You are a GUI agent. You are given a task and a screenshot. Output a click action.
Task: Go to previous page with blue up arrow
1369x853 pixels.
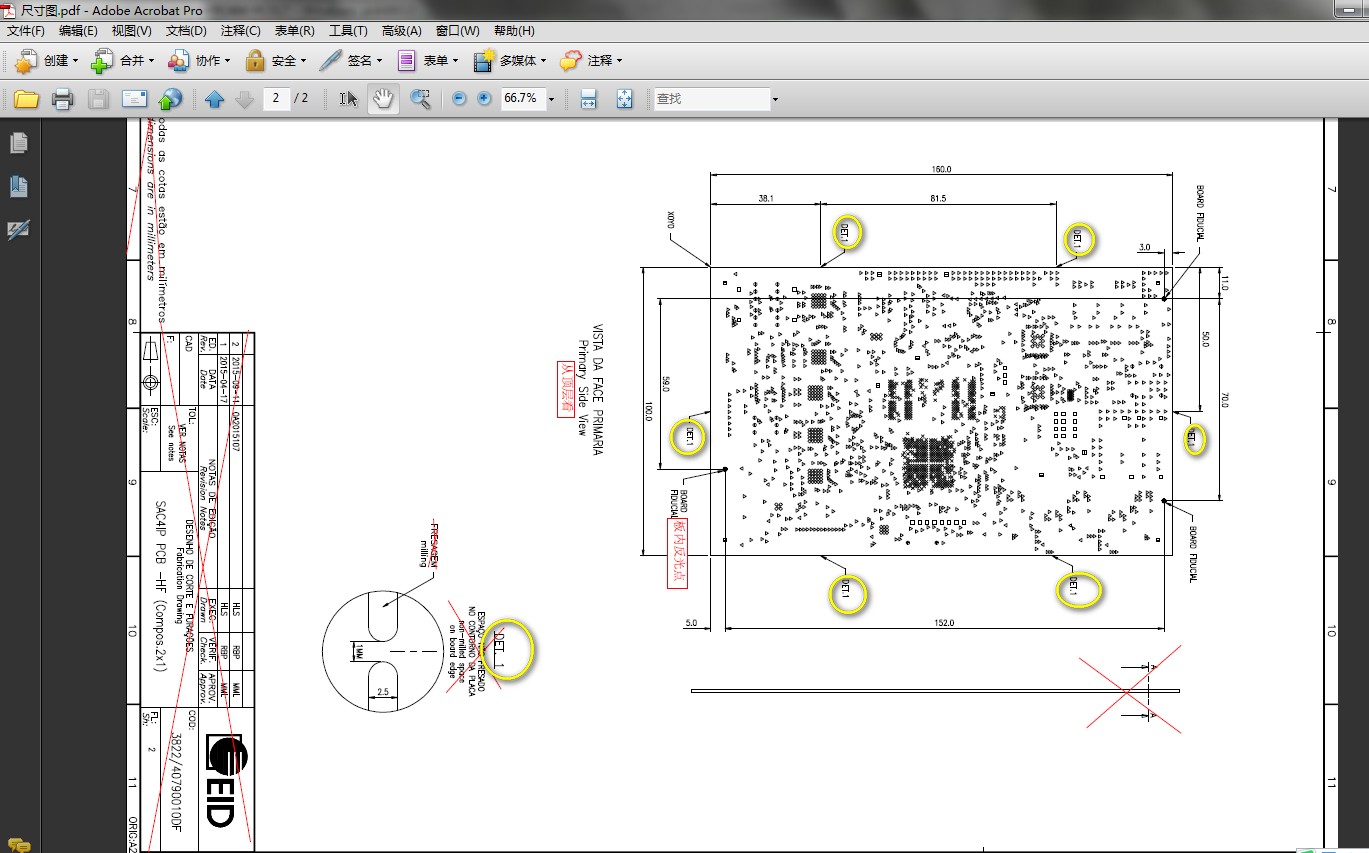(x=214, y=99)
